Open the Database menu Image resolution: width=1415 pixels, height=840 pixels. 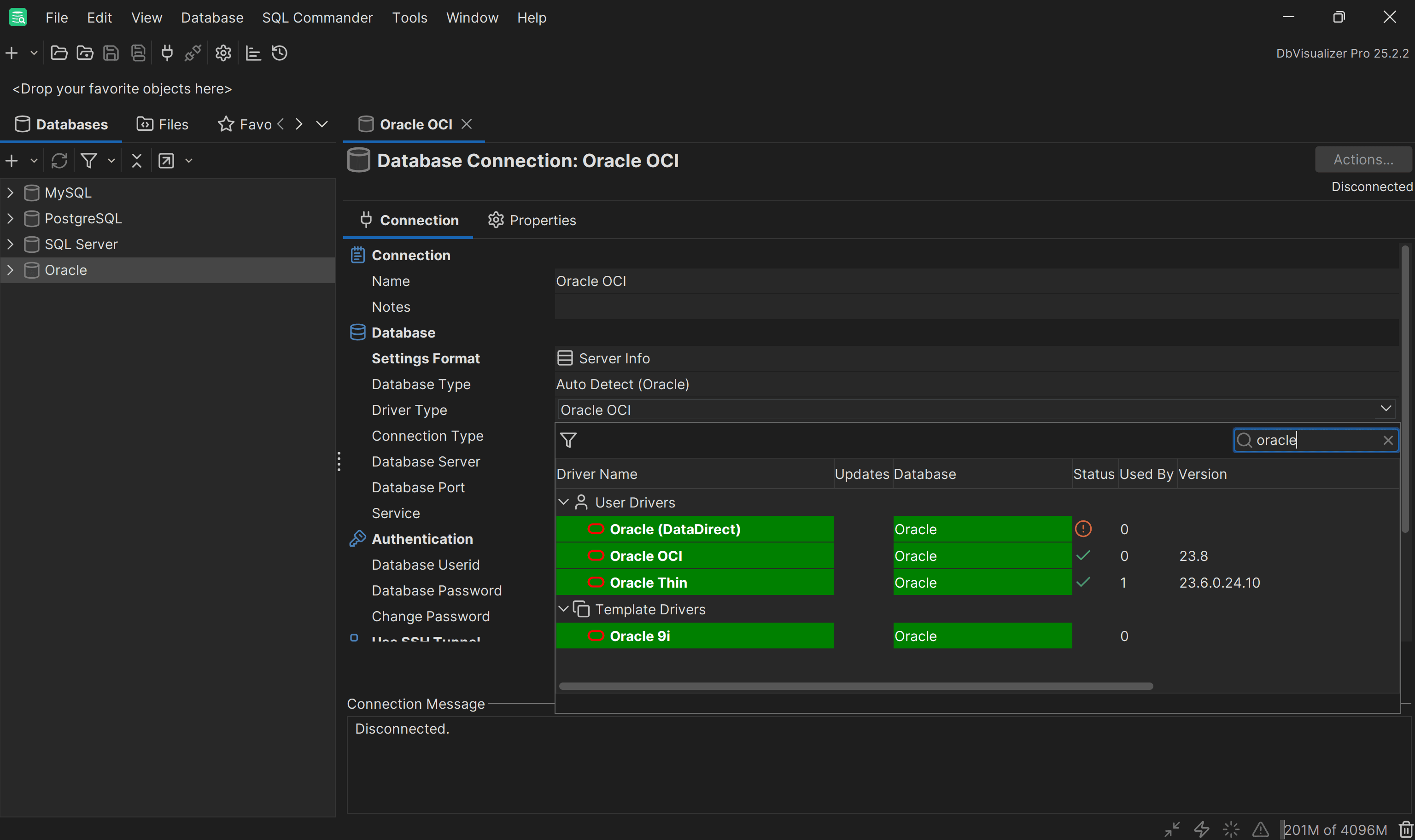tap(212, 17)
